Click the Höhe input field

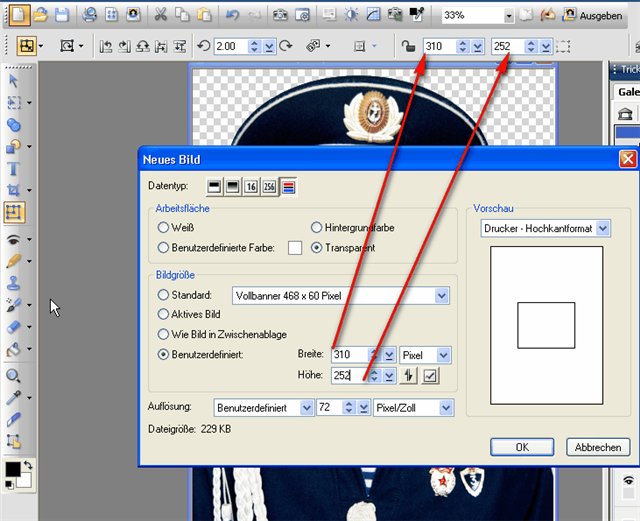[x=350, y=375]
